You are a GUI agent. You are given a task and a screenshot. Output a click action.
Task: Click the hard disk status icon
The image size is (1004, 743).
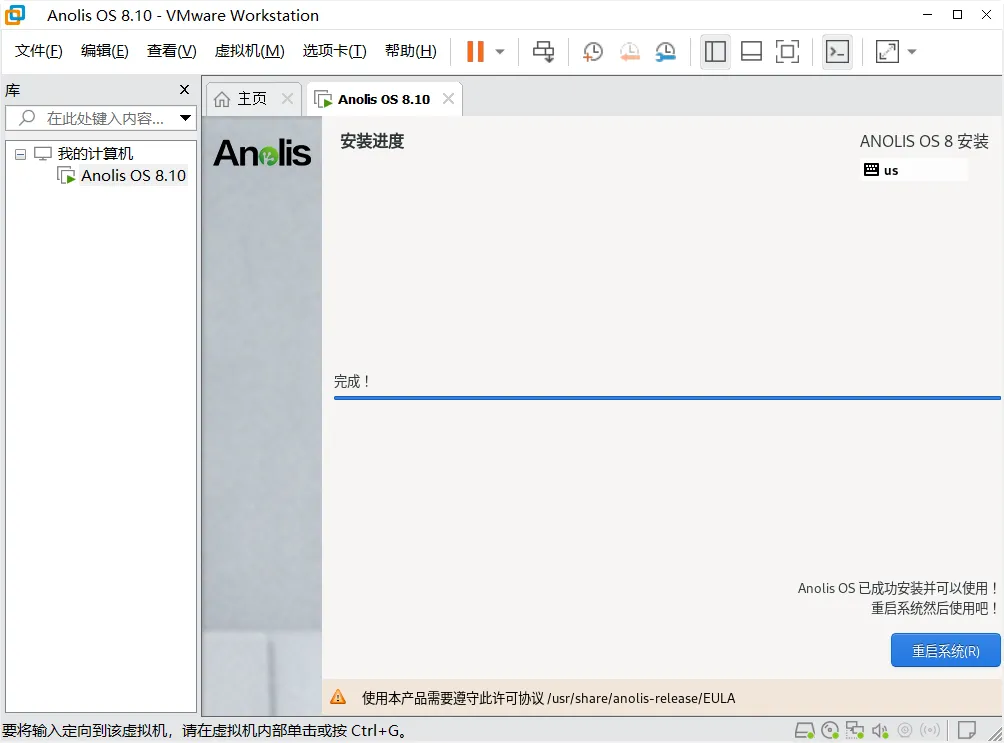click(804, 730)
